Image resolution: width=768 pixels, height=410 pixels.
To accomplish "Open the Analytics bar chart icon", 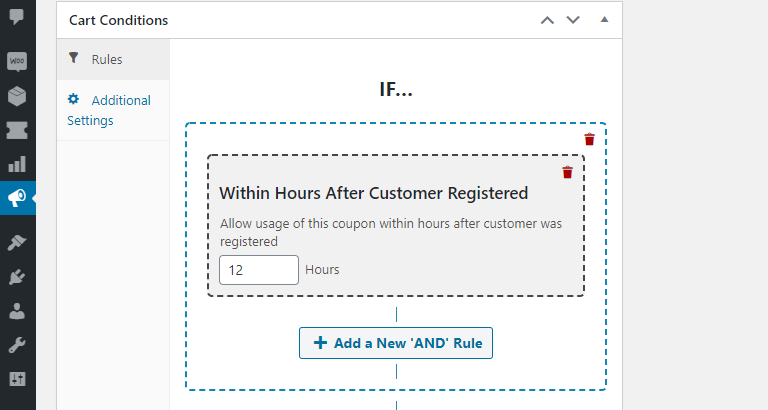I will [17, 164].
